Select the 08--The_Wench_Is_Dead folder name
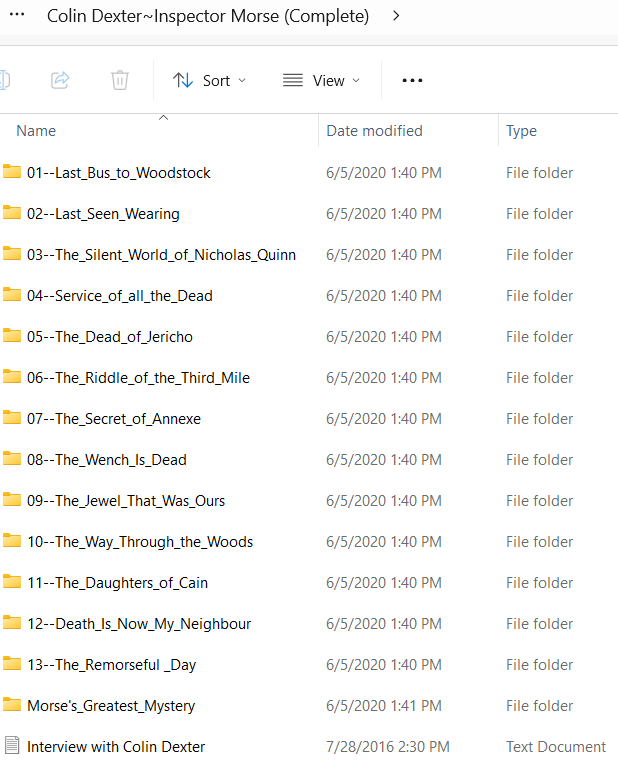The image size is (618, 766). click(x=107, y=460)
